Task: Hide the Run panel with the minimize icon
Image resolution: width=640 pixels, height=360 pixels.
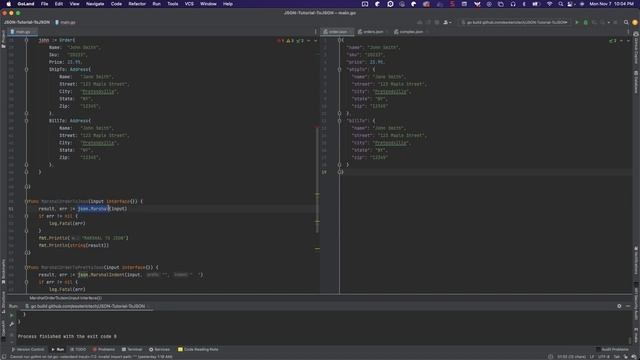Action: pyautogui.click(x=628, y=306)
